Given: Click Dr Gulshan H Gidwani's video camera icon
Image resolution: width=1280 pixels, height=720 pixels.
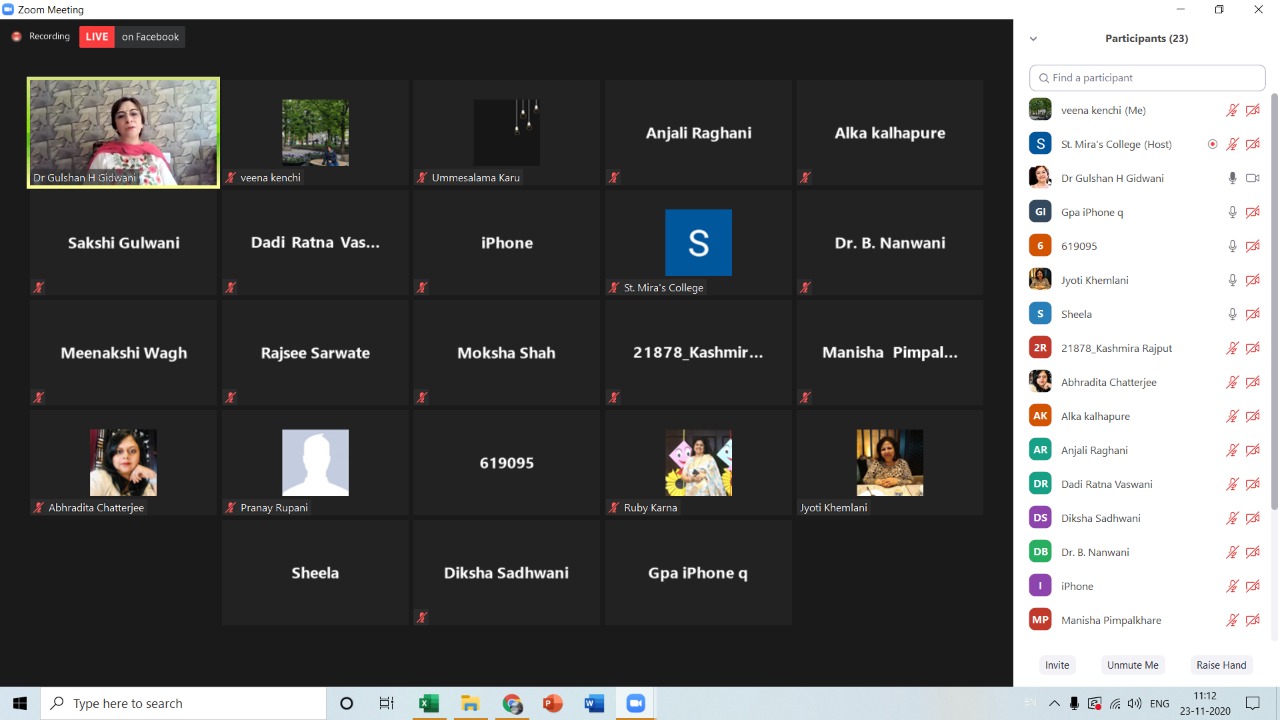Looking at the screenshot, I should click(1252, 178).
